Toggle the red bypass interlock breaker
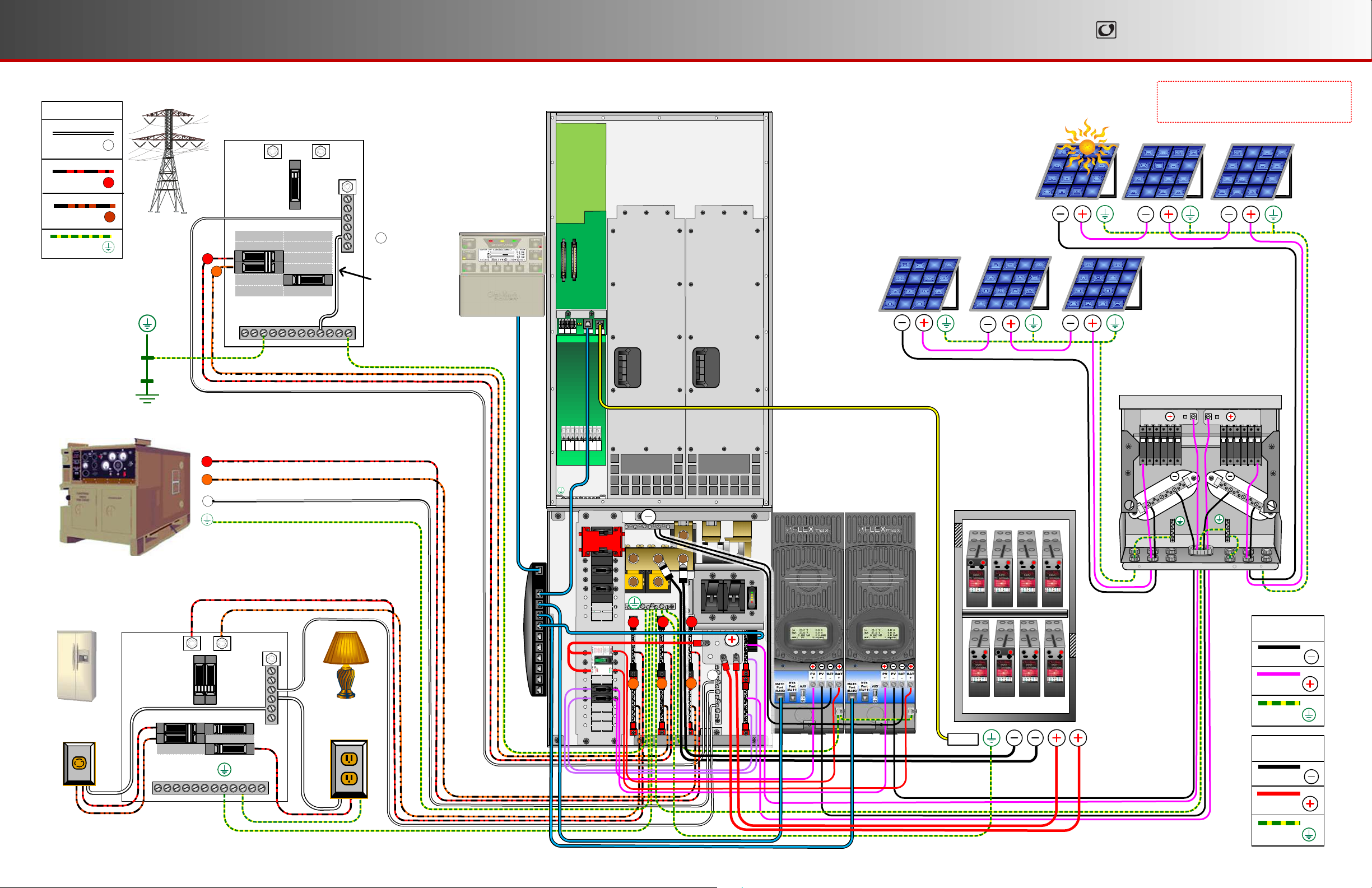The height and width of the screenshot is (888, 1372). 601,541
